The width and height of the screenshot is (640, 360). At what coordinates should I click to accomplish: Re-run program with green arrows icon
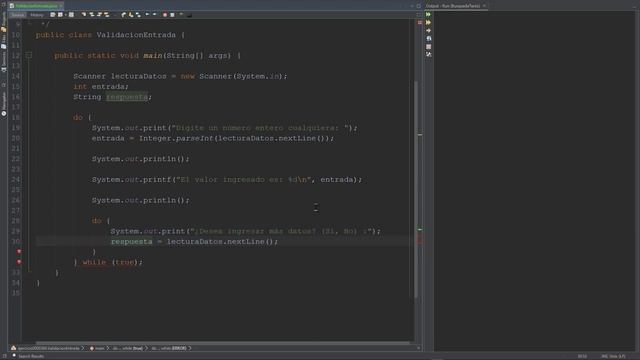(429, 14)
